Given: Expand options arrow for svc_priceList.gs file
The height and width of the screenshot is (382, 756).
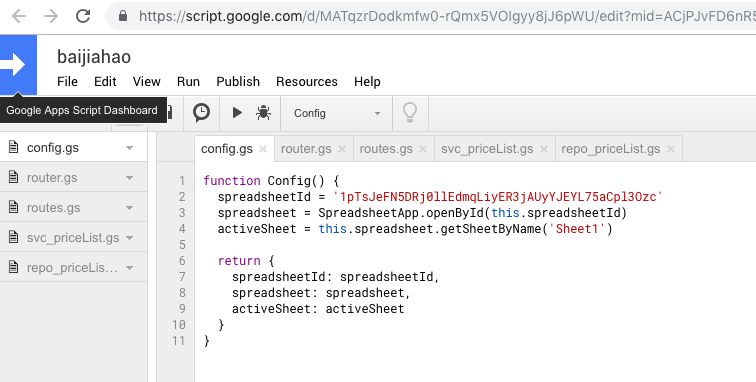Looking at the screenshot, I should pos(129,238).
